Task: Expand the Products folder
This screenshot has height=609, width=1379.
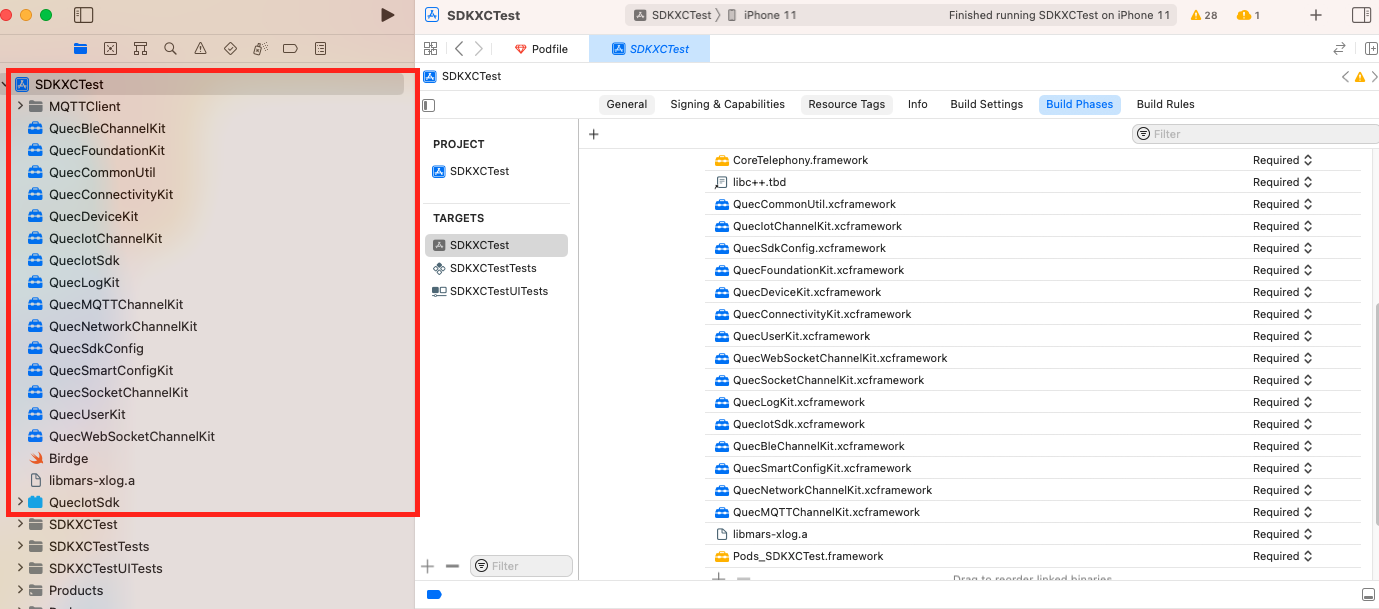Action: [20, 590]
